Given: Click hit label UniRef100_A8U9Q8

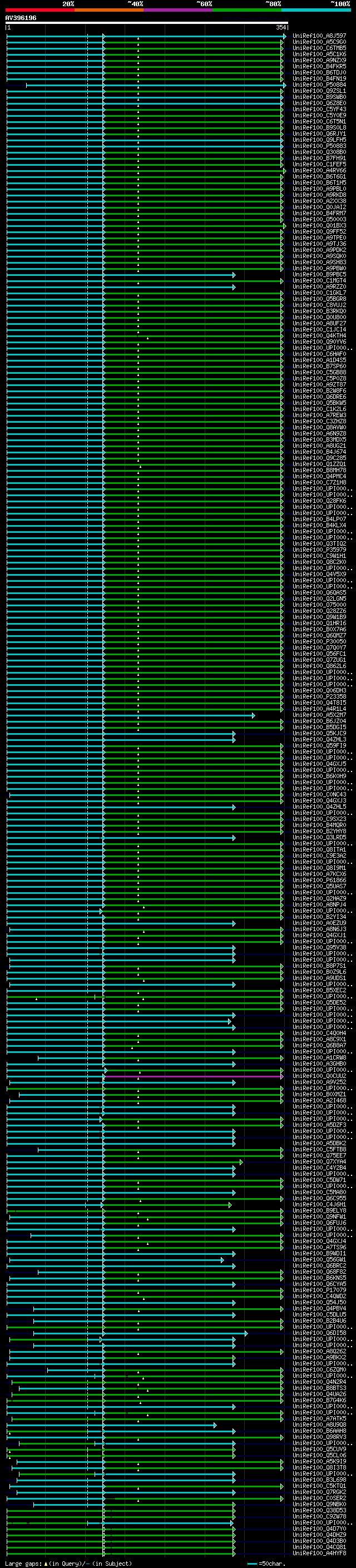Looking at the screenshot, I should click(x=319, y=1425).
